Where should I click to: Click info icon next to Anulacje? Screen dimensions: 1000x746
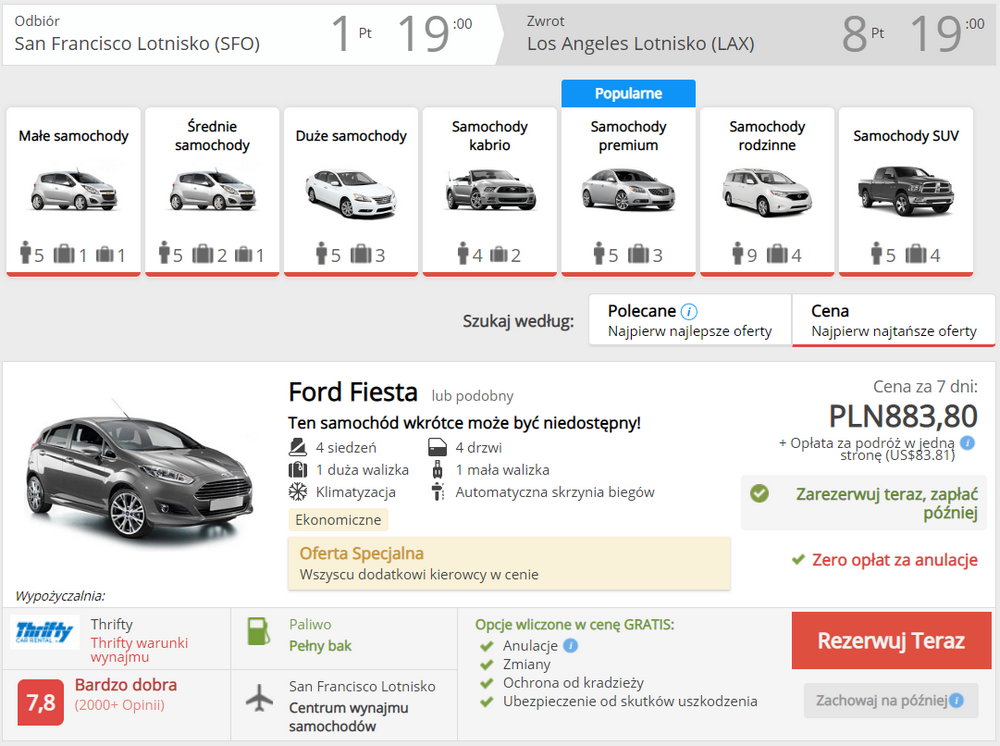tap(570, 645)
